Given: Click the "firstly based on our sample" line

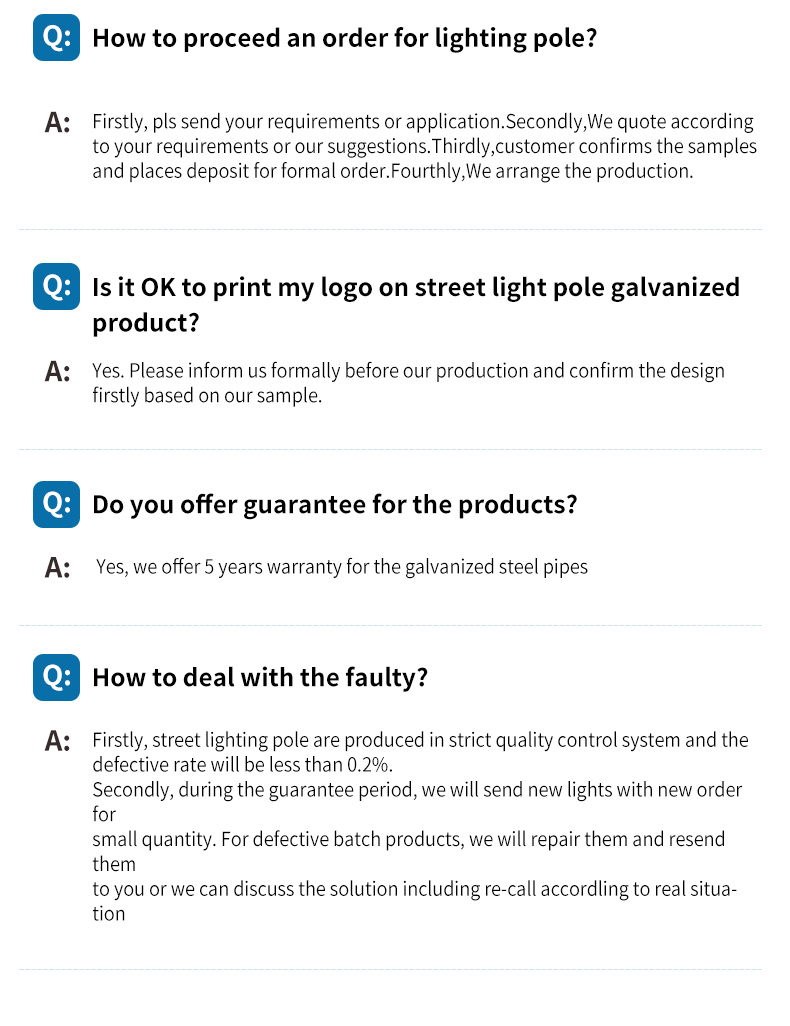Looking at the screenshot, I should click(207, 395).
